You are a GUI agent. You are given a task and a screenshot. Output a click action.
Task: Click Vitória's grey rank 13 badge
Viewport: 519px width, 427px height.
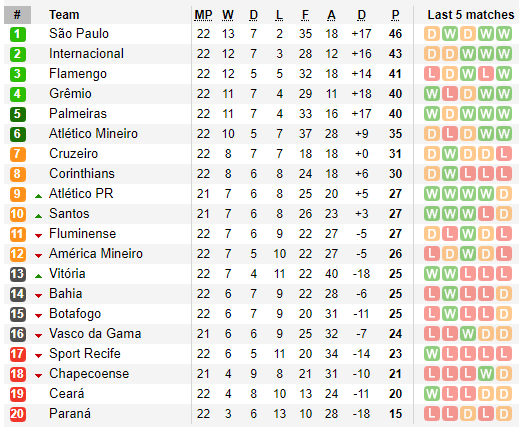pos(18,274)
